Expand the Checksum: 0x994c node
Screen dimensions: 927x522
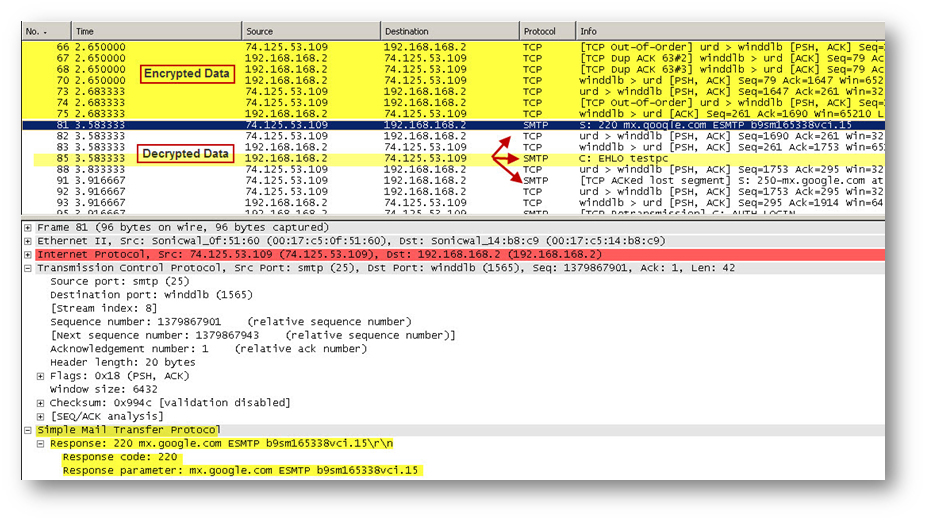(40, 402)
